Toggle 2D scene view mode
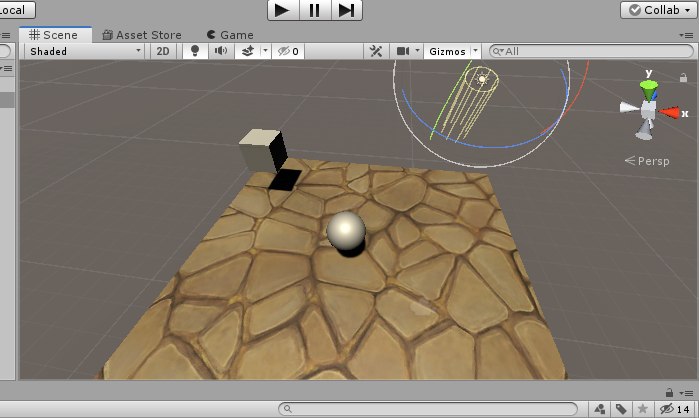The width and height of the screenshot is (699, 418). coord(163,51)
